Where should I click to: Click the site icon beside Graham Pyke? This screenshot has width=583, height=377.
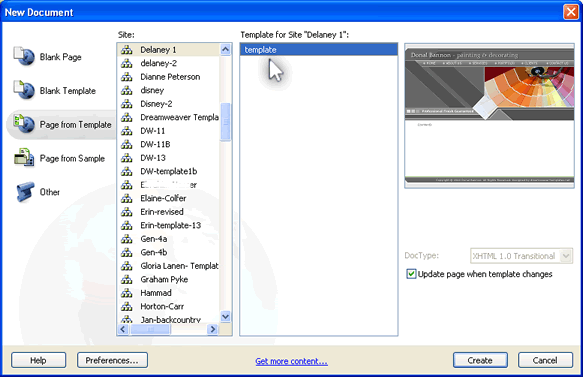[127, 280]
